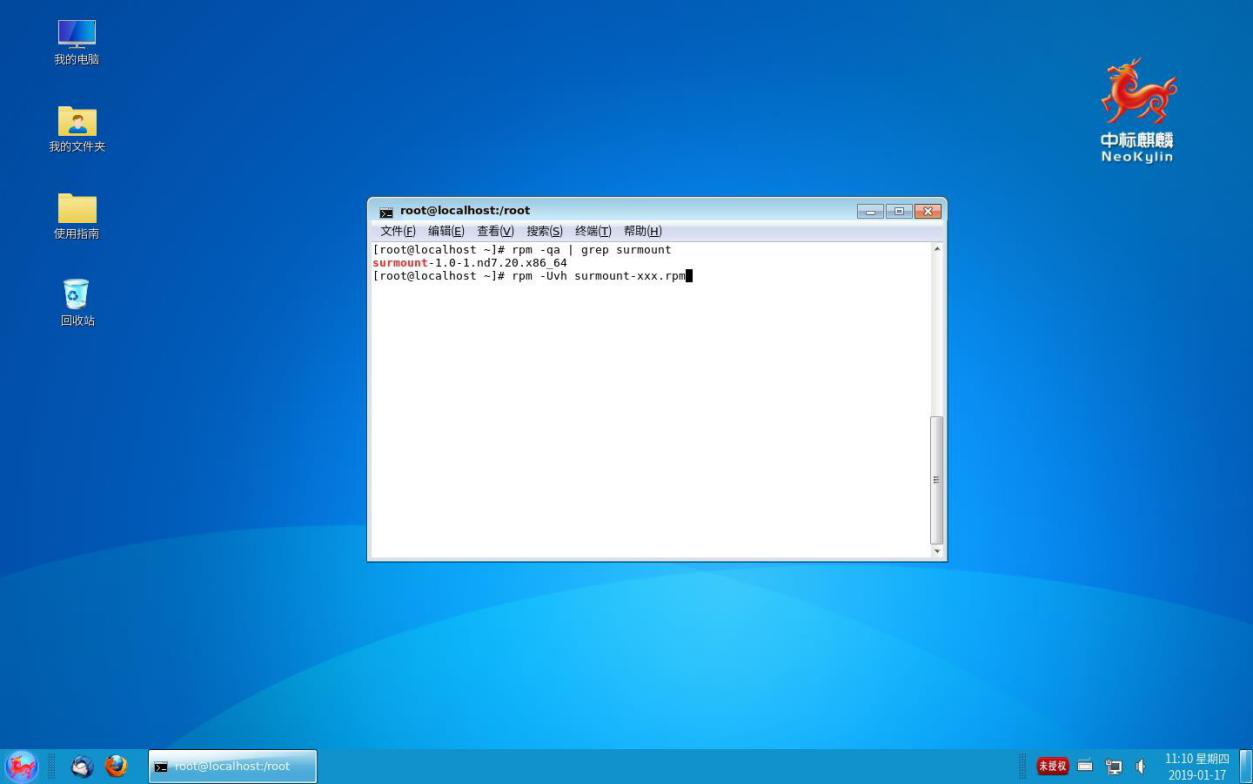Screen dimensions: 1253x784
Task: Click the network connection tray icon
Action: point(1113,767)
